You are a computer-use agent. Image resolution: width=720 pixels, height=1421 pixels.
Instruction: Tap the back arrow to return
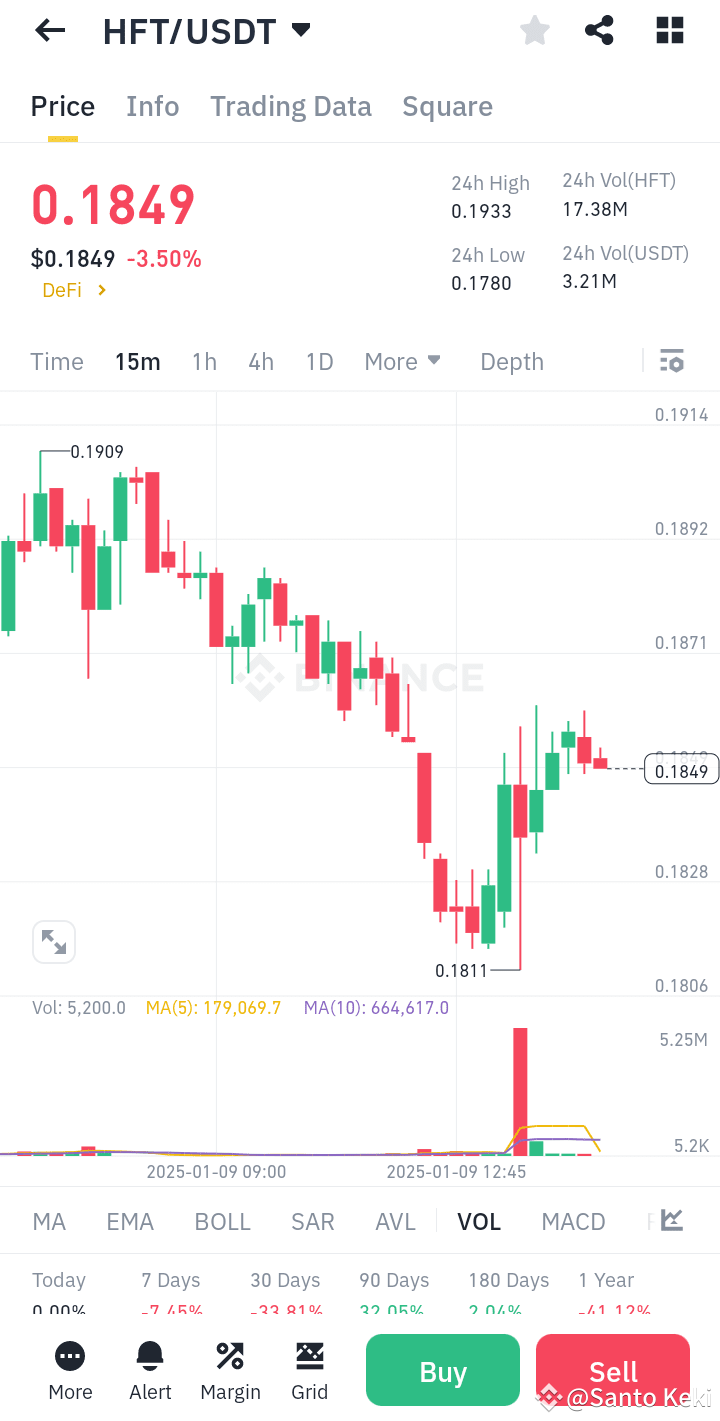tap(48, 30)
